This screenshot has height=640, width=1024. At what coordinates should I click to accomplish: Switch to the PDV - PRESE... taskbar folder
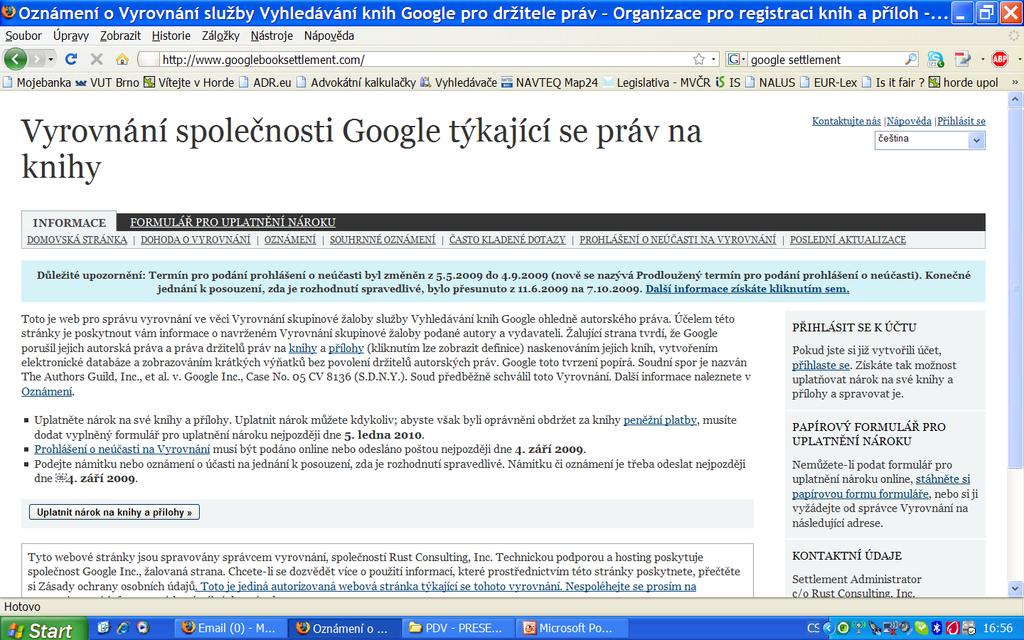pos(459,628)
